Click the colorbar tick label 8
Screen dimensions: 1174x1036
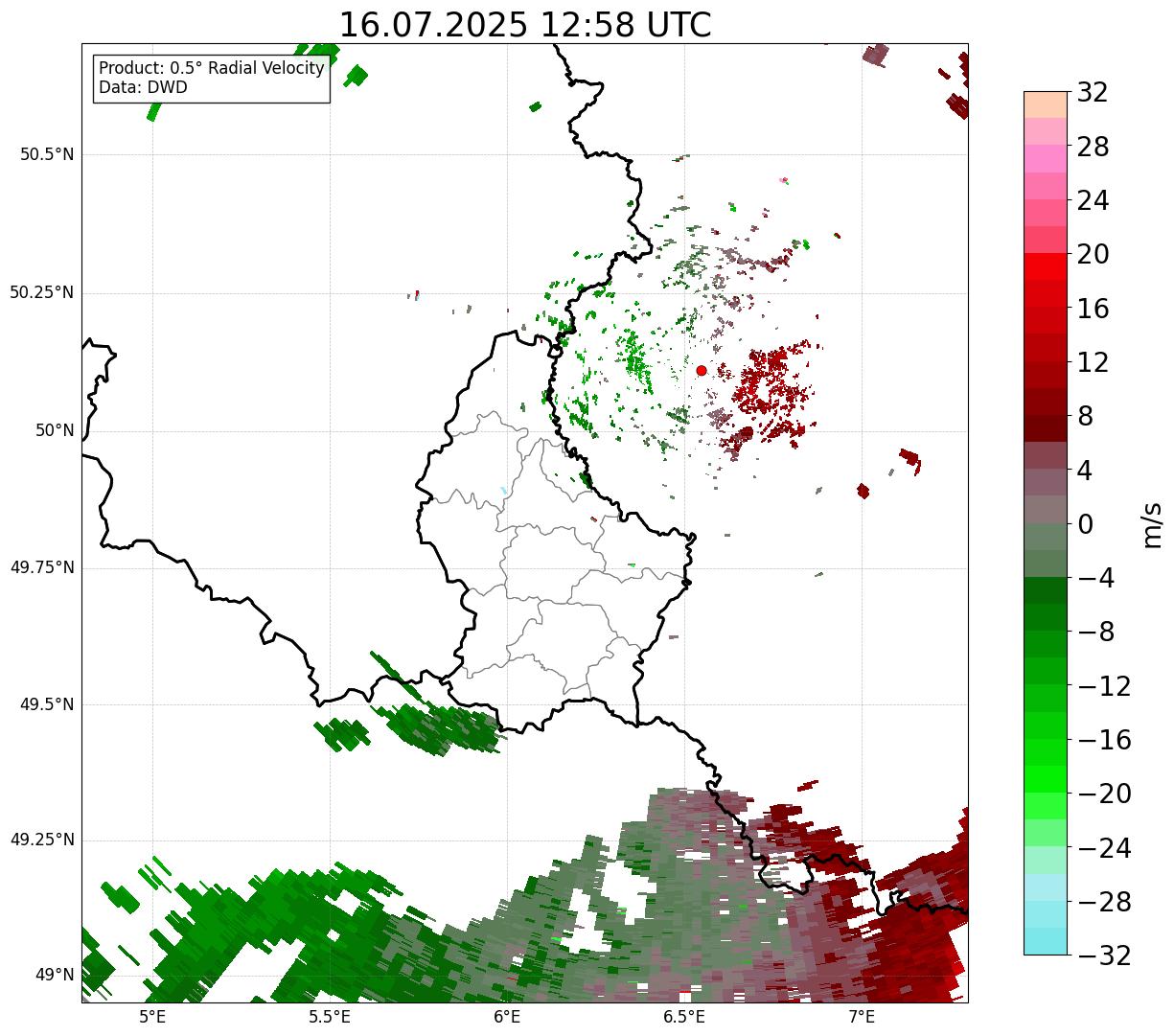tap(1085, 416)
